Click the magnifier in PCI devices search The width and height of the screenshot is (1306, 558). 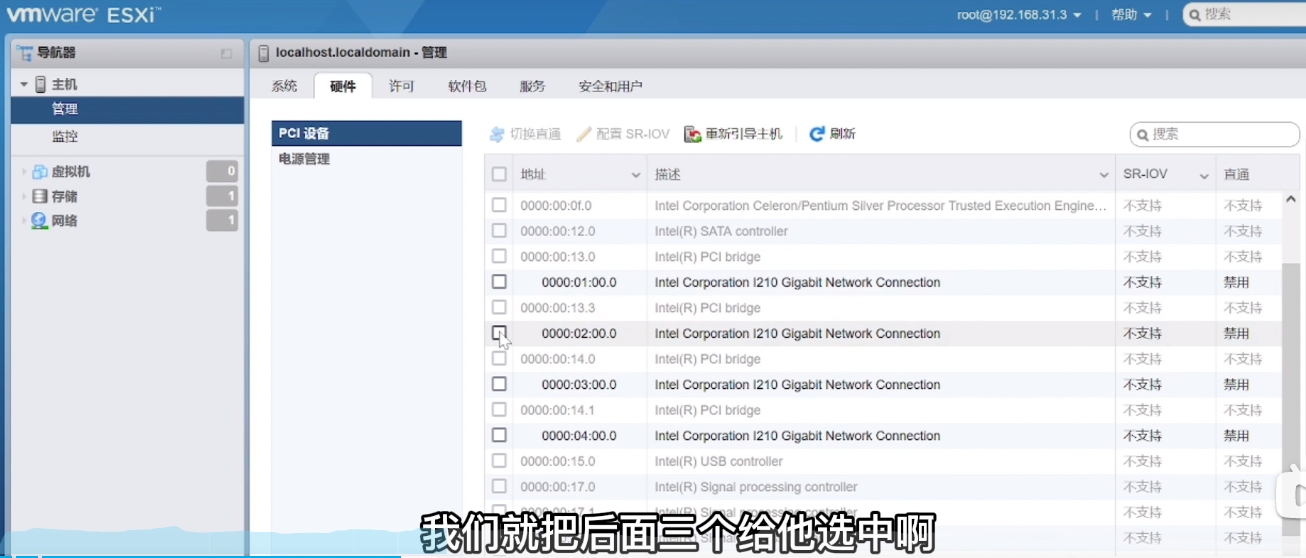pos(1142,134)
